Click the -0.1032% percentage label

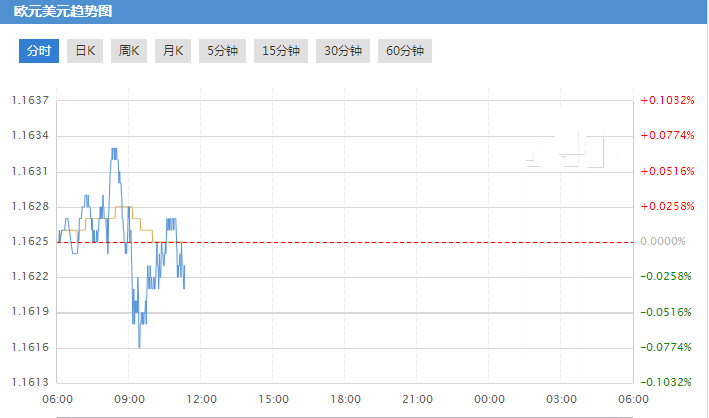[666, 382]
